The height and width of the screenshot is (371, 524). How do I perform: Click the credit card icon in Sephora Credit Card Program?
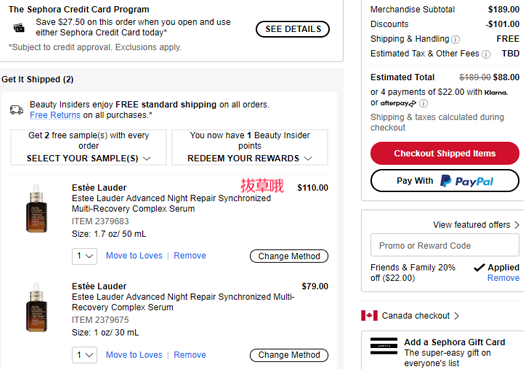point(19,28)
